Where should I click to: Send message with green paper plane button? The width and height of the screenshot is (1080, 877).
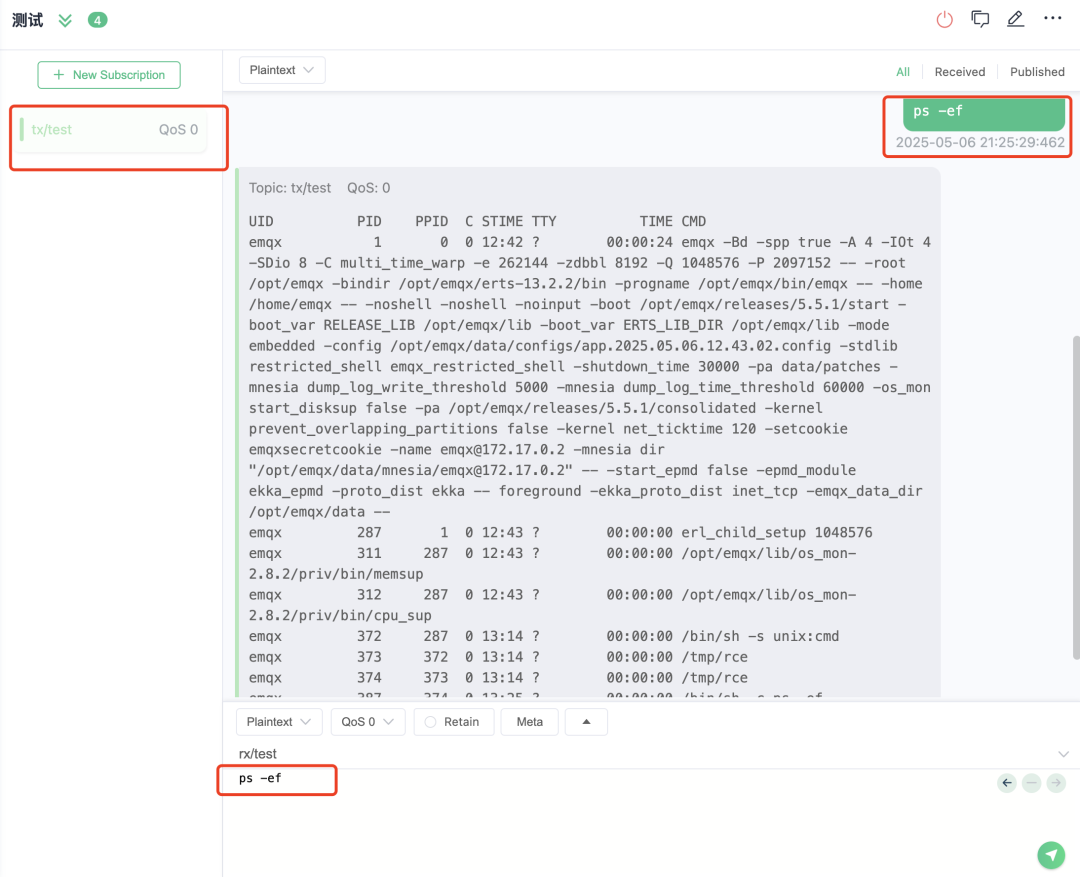point(1051,855)
